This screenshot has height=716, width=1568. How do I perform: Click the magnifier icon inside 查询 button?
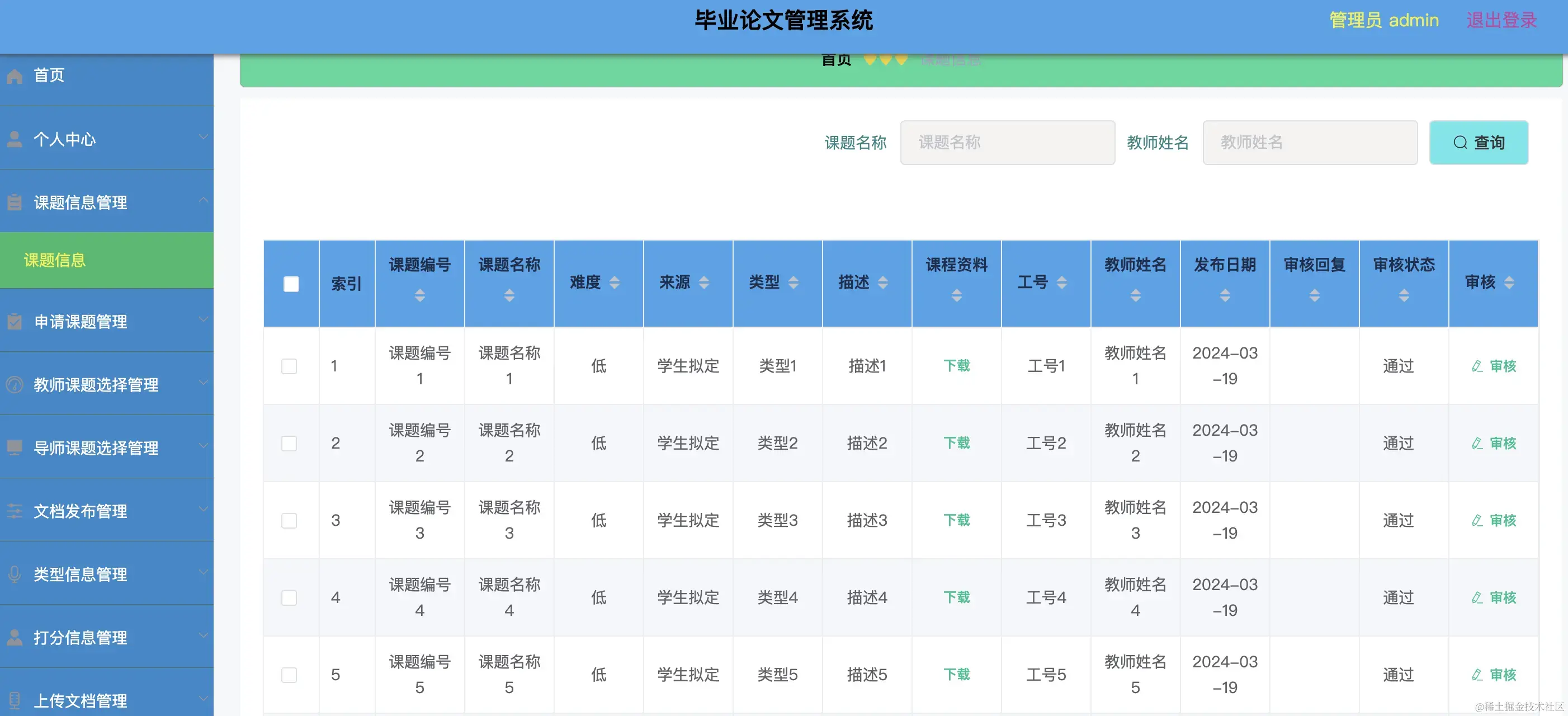pos(1460,143)
